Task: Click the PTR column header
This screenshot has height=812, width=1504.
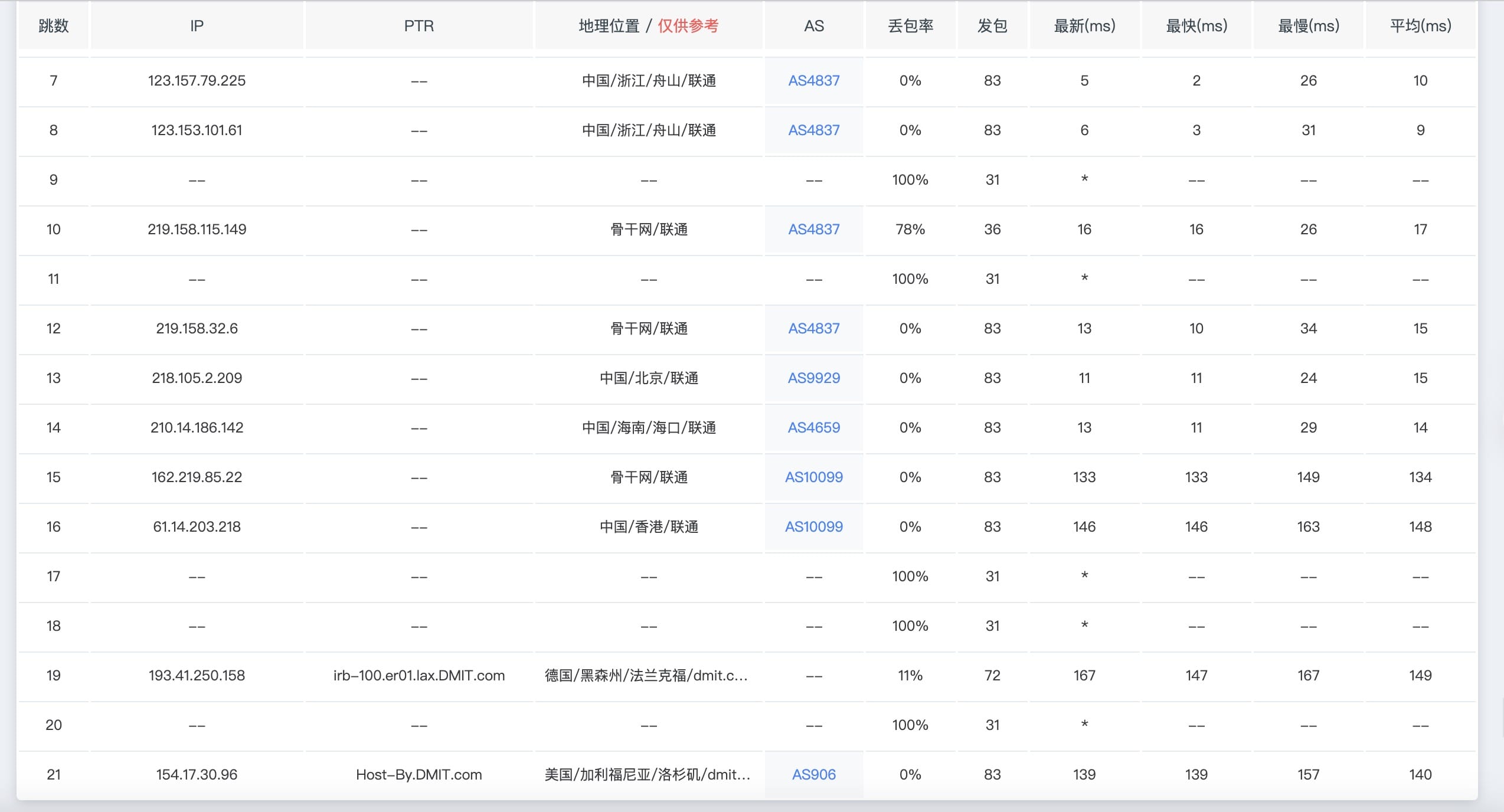Action: click(418, 26)
